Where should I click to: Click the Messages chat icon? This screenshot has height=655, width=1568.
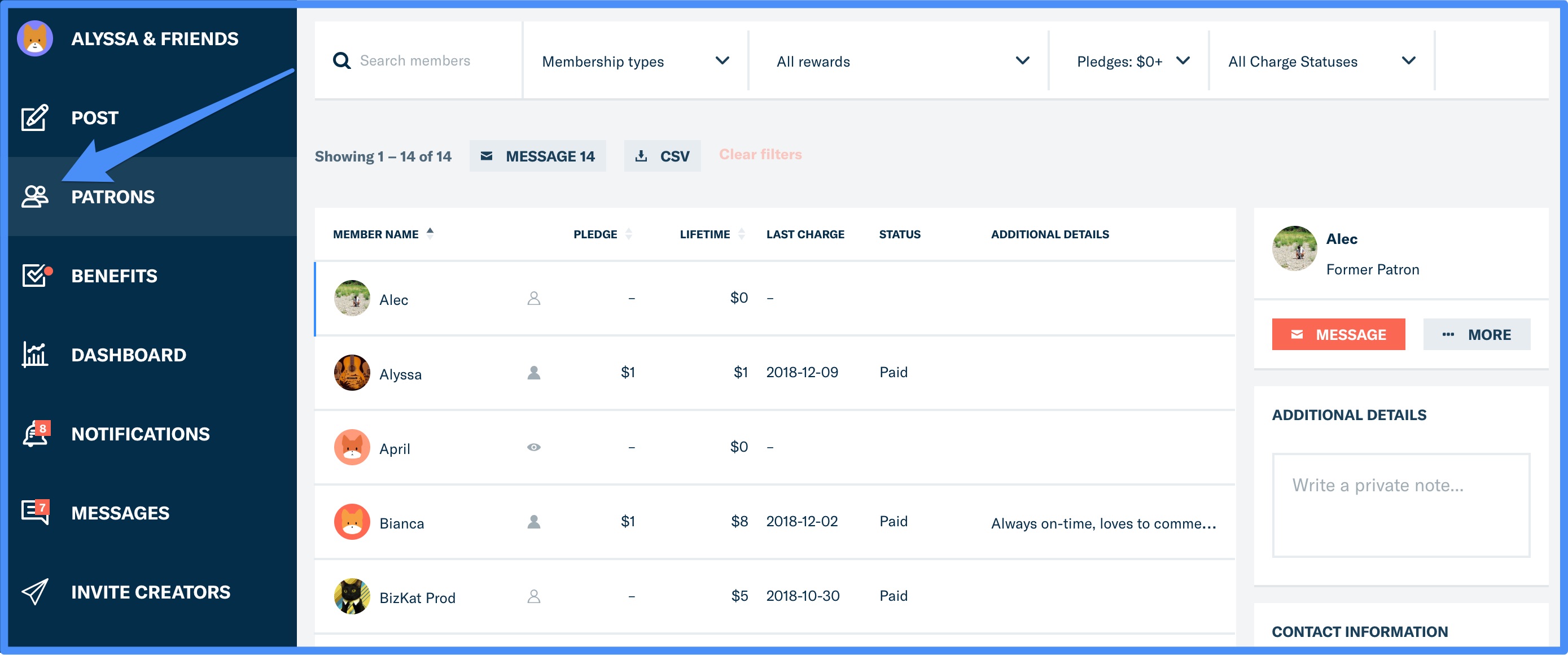click(x=36, y=512)
